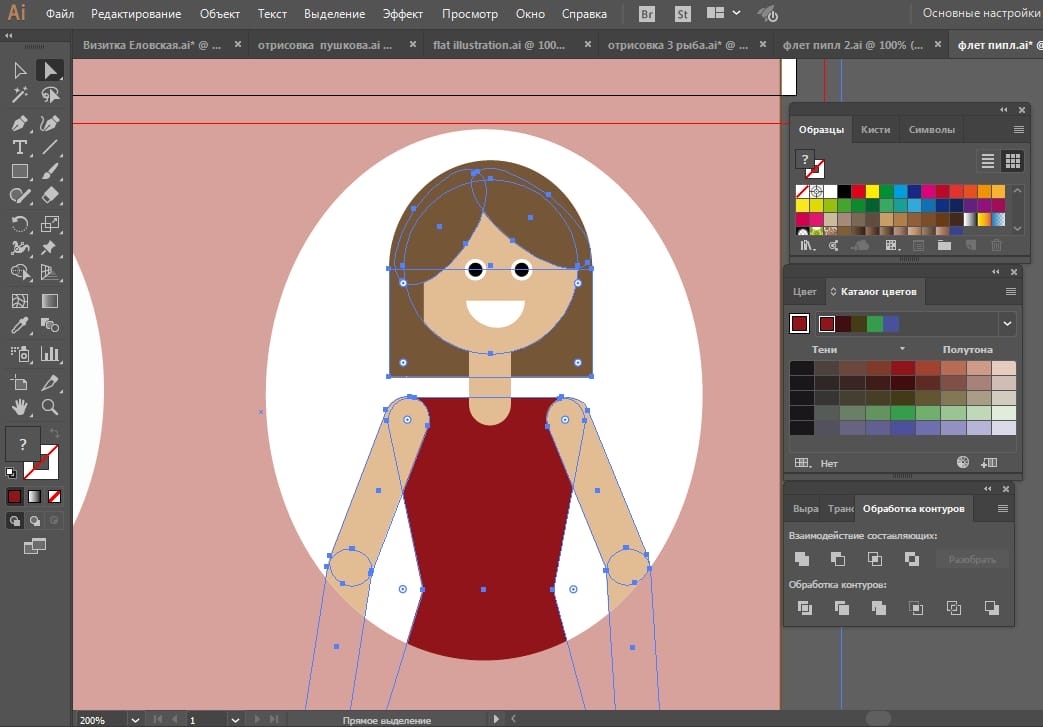Switch swatches panel to thumbnail view
This screenshot has height=727, width=1043.
pyautogui.click(x=1011, y=160)
